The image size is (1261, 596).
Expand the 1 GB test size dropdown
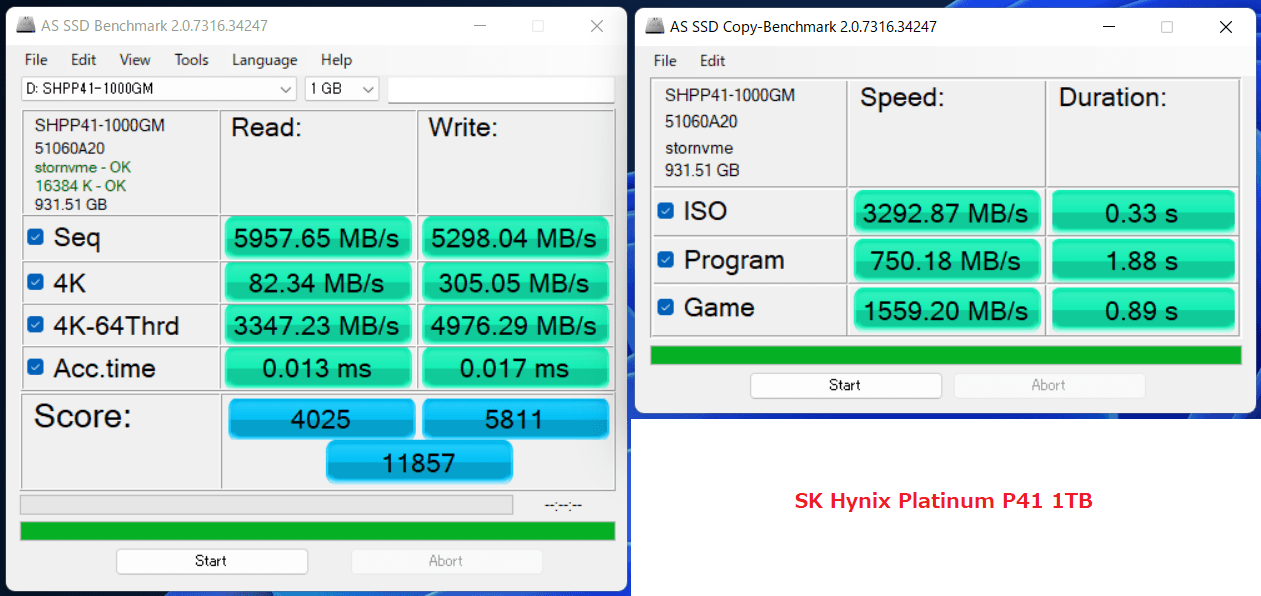click(342, 89)
